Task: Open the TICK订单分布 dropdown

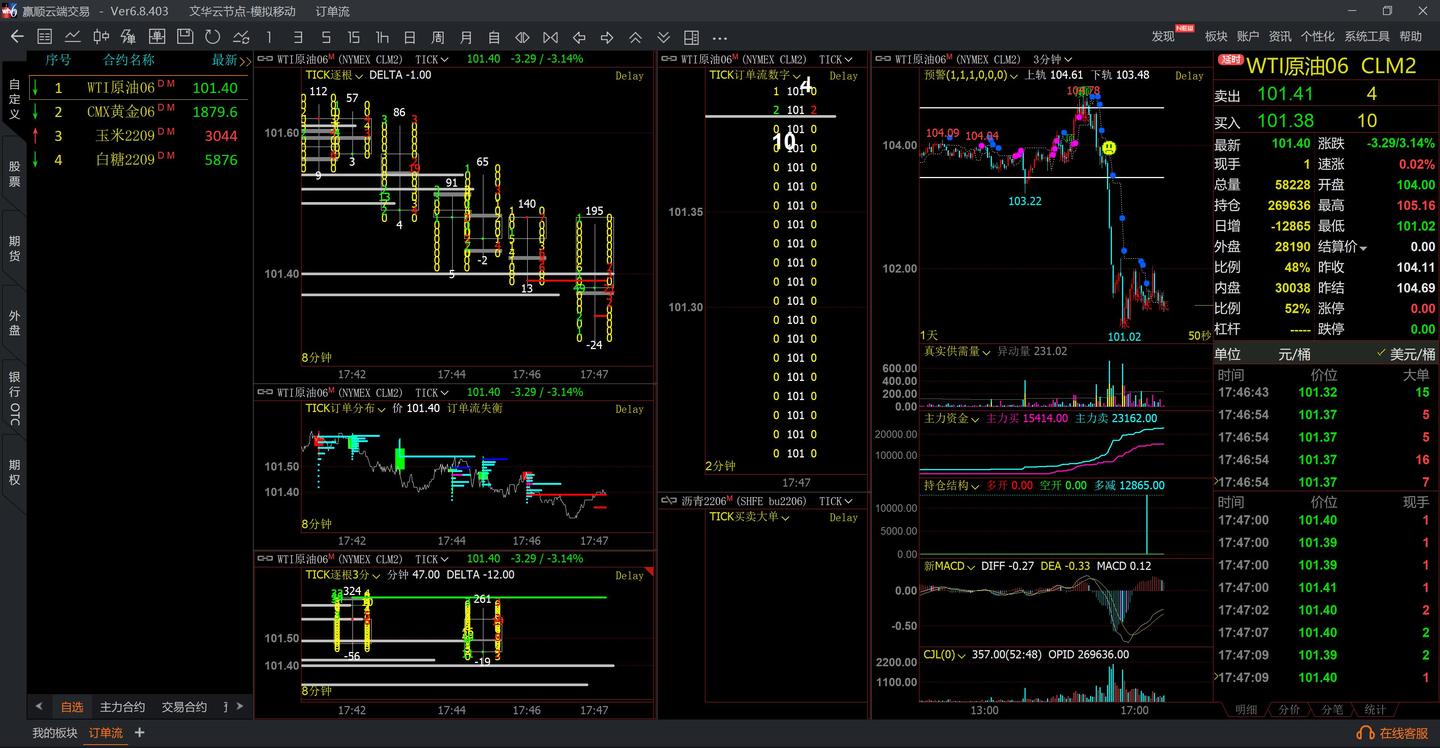Action: pos(345,408)
